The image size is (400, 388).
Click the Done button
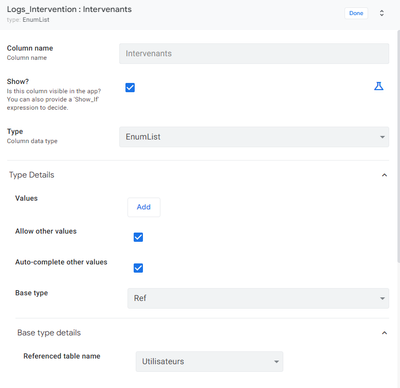(356, 13)
